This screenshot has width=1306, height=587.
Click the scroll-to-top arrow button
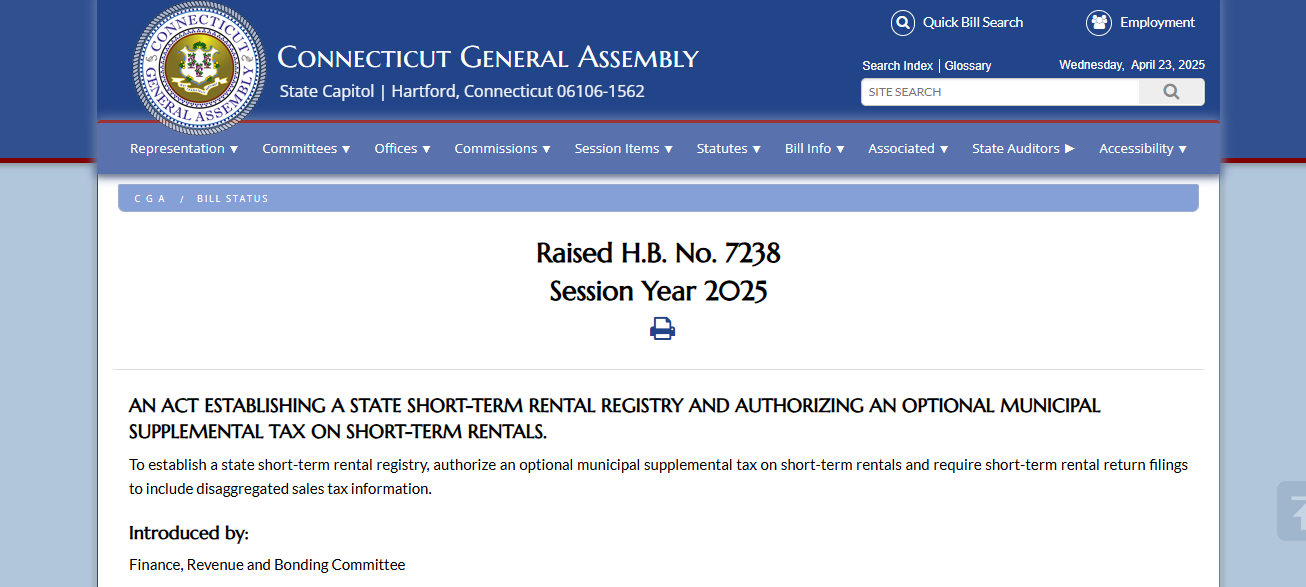point(1292,511)
